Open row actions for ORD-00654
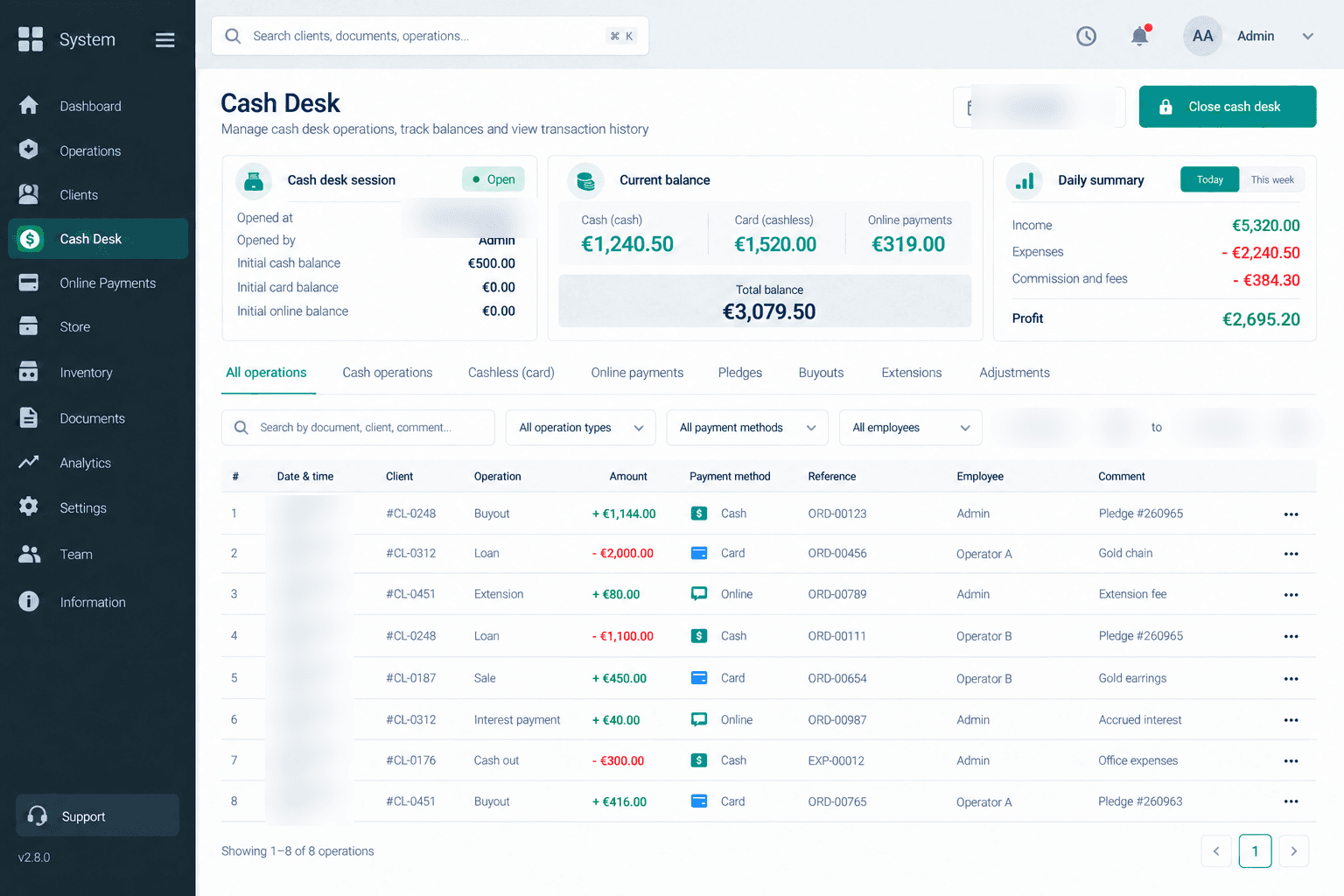The width and height of the screenshot is (1344, 896). click(1291, 679)
